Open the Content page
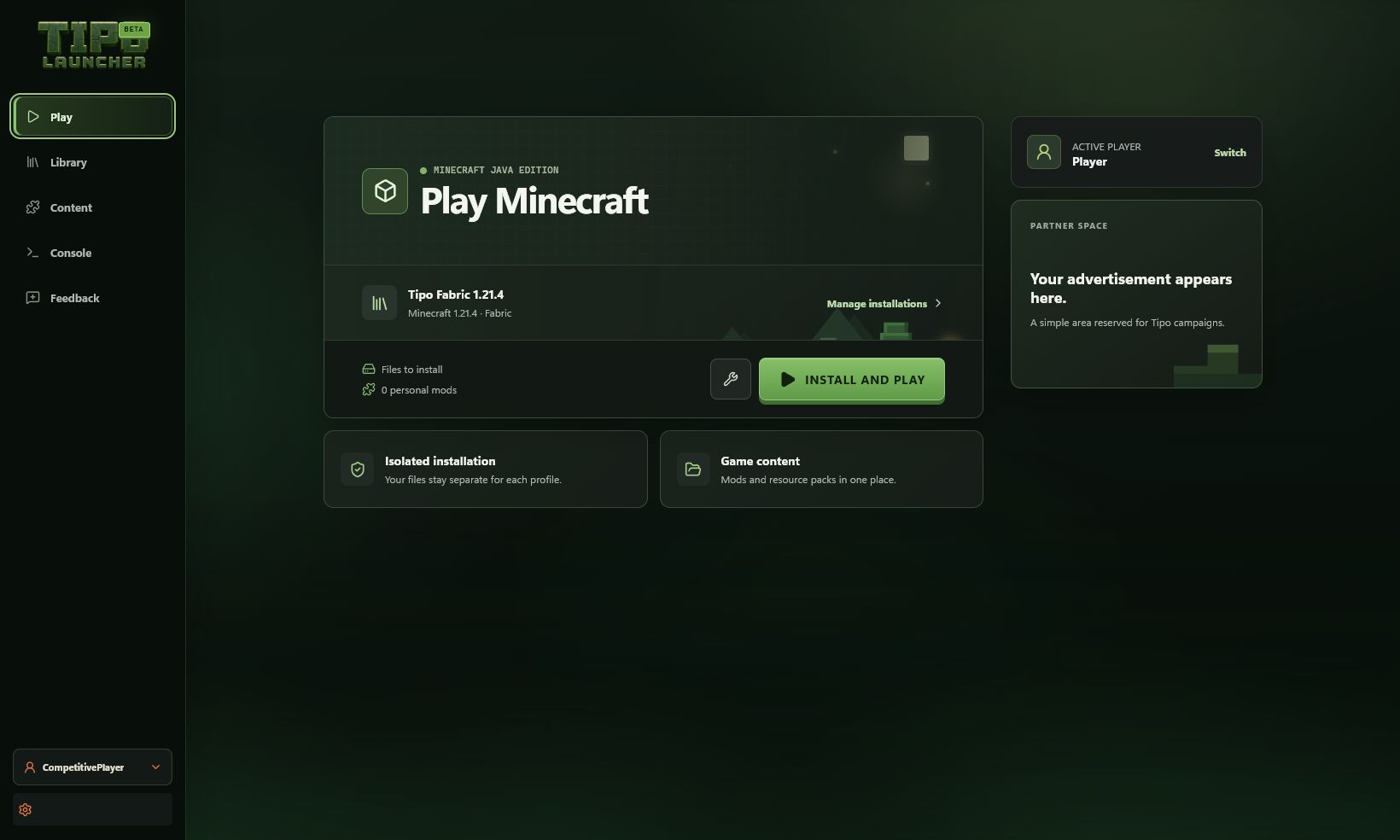This screenshot has width=1400, height=840. 92,207
